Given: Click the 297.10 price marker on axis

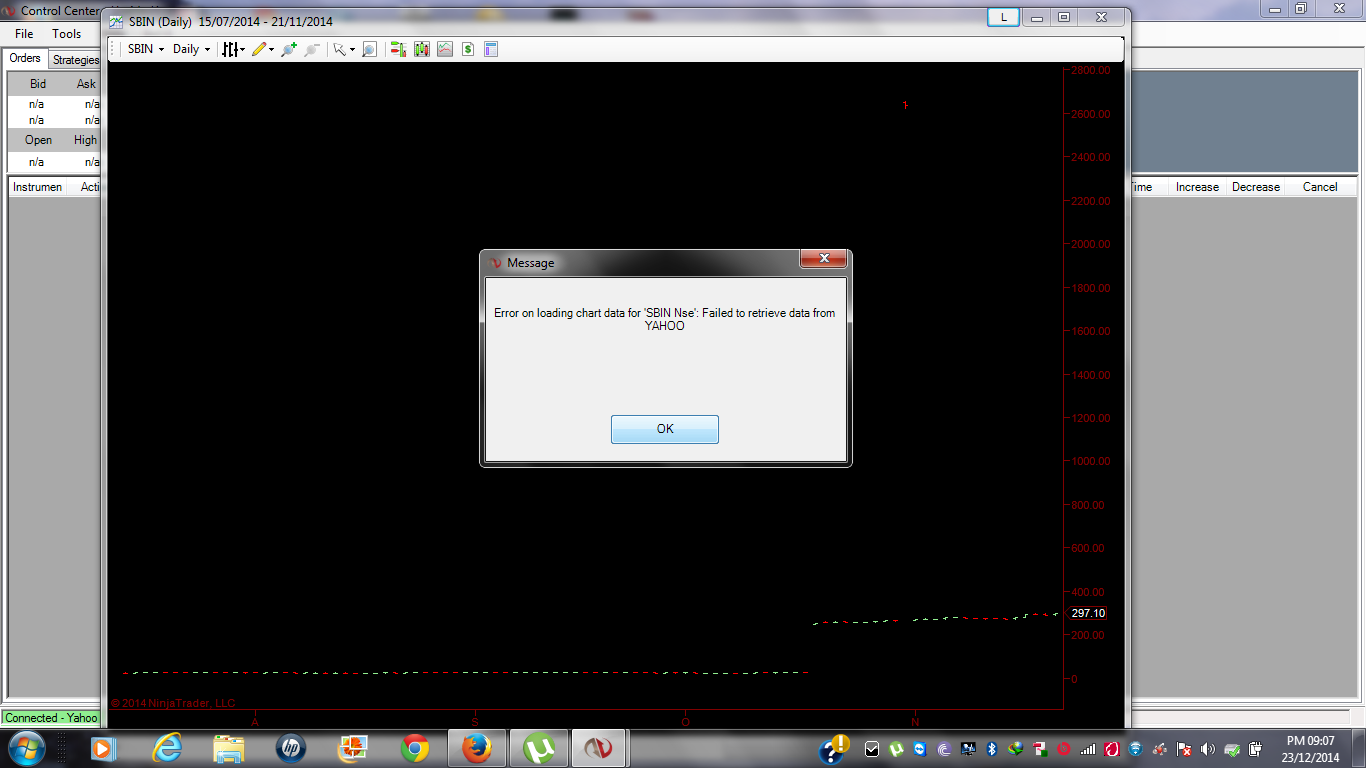Looking at the screenshot, I should coord(1088,613).
